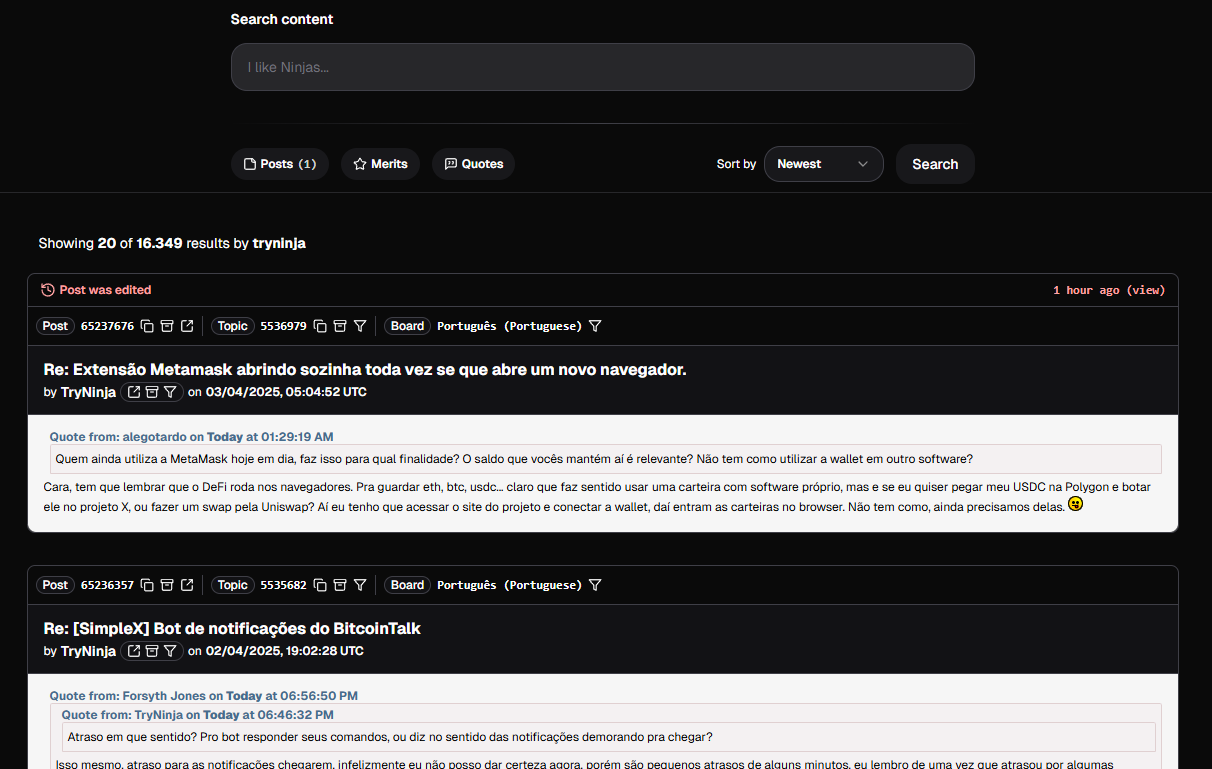Click the Post label of post 65237676

tap(55, 326)
